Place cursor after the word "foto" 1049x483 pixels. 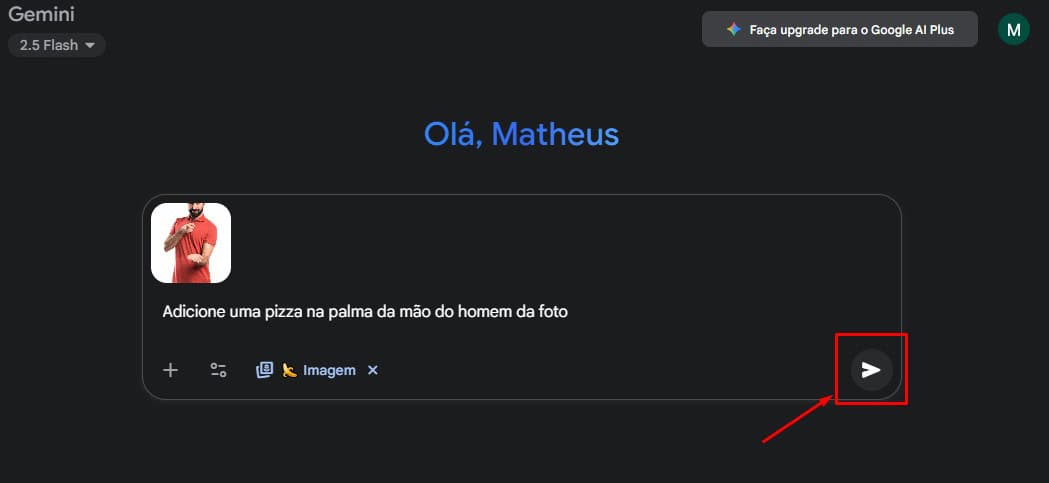pyautogui.click(x=569, y=311)
